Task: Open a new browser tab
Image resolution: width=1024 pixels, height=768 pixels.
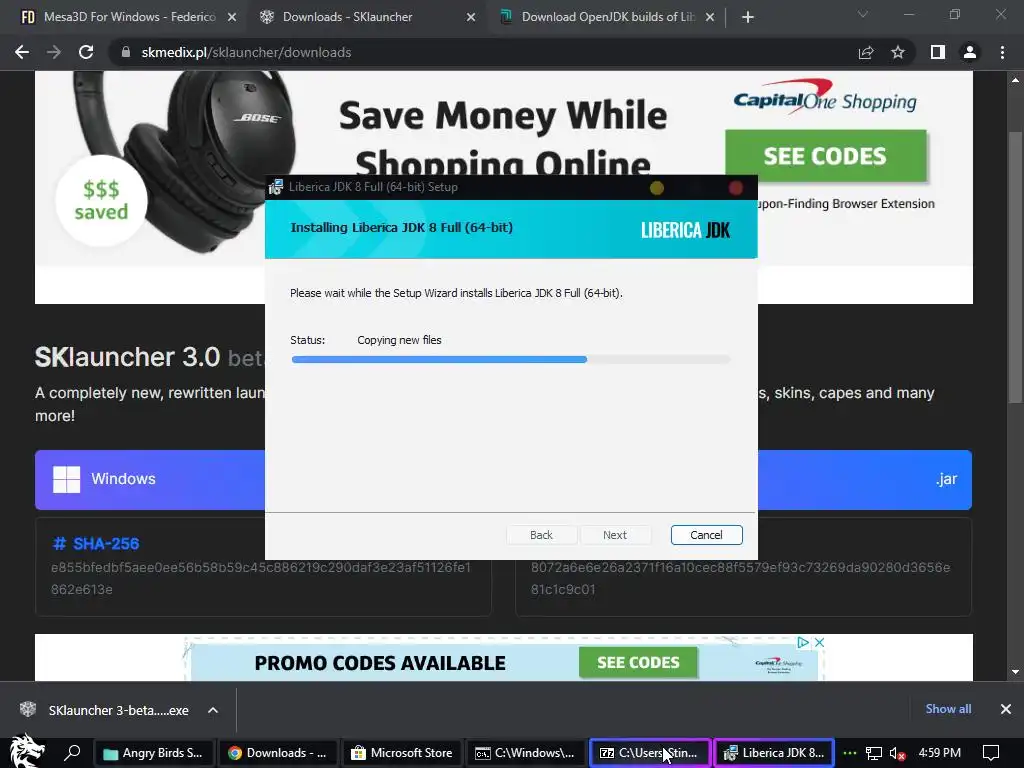Action: (748, 17)
